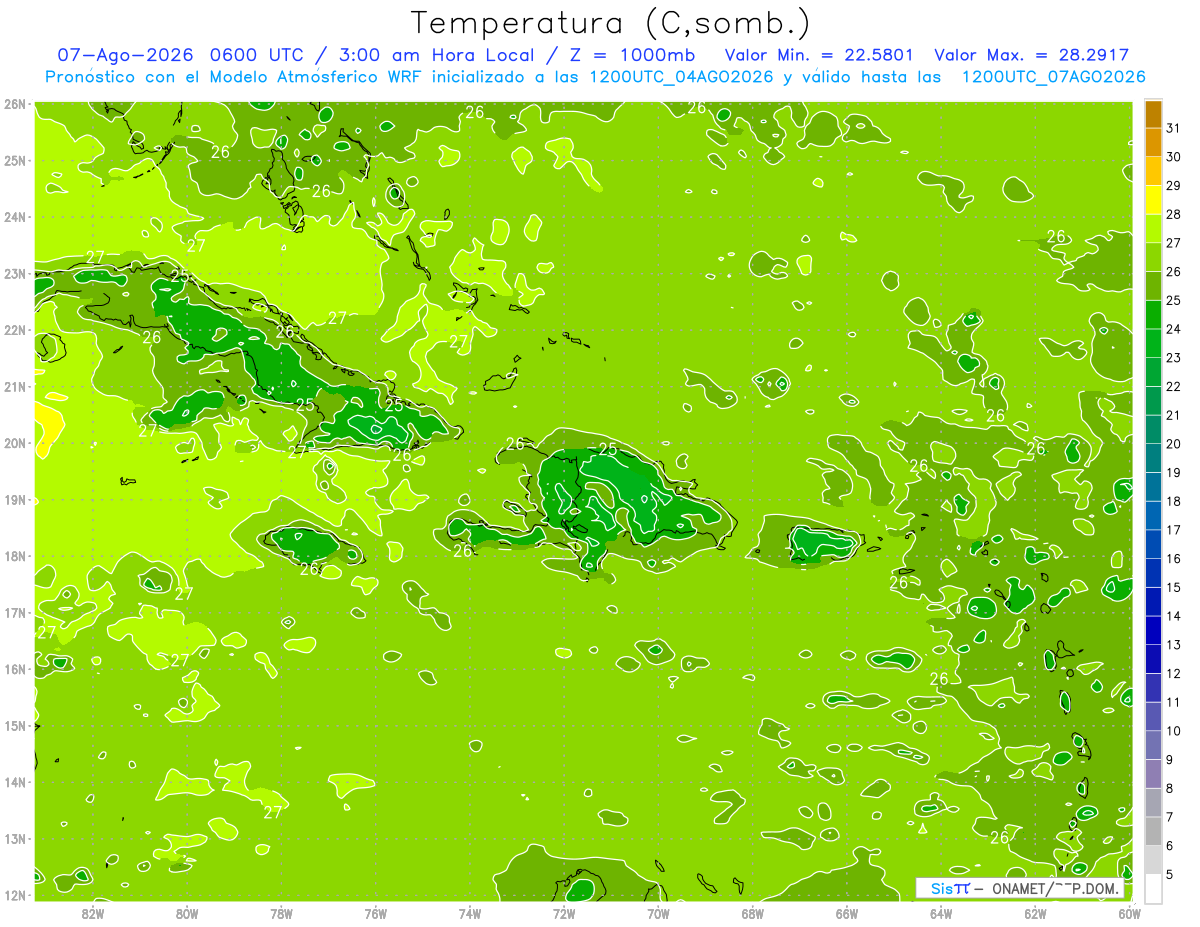Click the ONAMET/P.DOM. logo box
Viewport: 1200px width, 927px height.
(x=1020, y=888)
